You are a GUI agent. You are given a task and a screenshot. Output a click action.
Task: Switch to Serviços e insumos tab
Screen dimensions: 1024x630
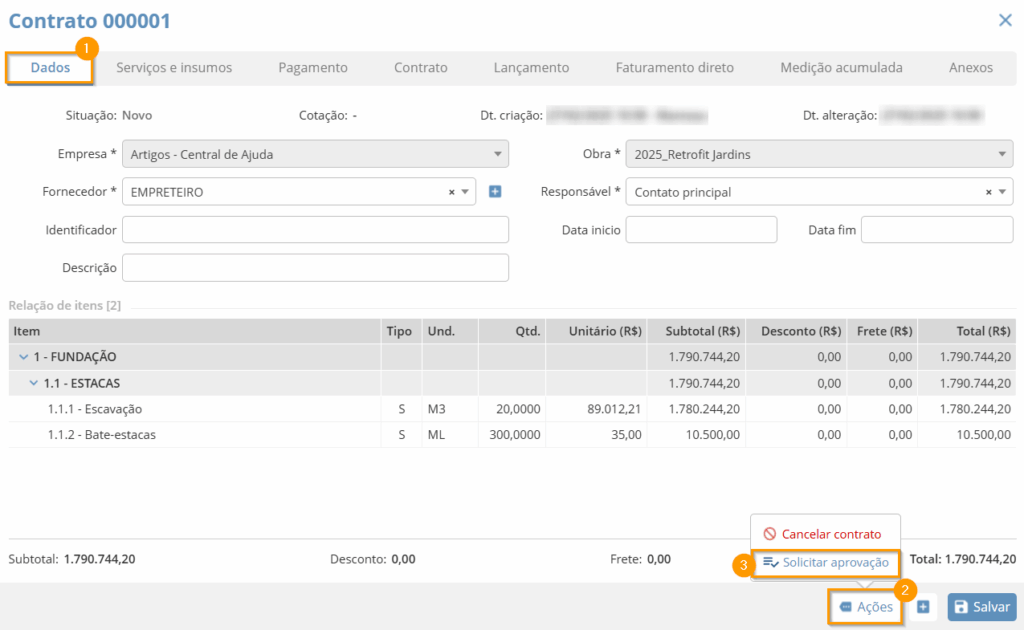(x=174, y=68)
